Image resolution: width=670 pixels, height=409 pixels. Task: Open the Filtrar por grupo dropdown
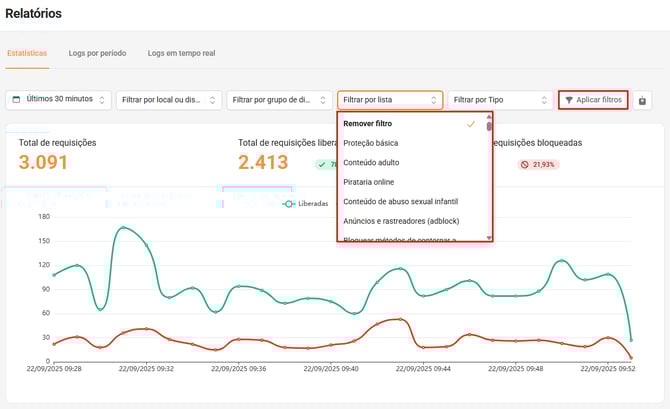pyautogui.click(x=279, y=100)
